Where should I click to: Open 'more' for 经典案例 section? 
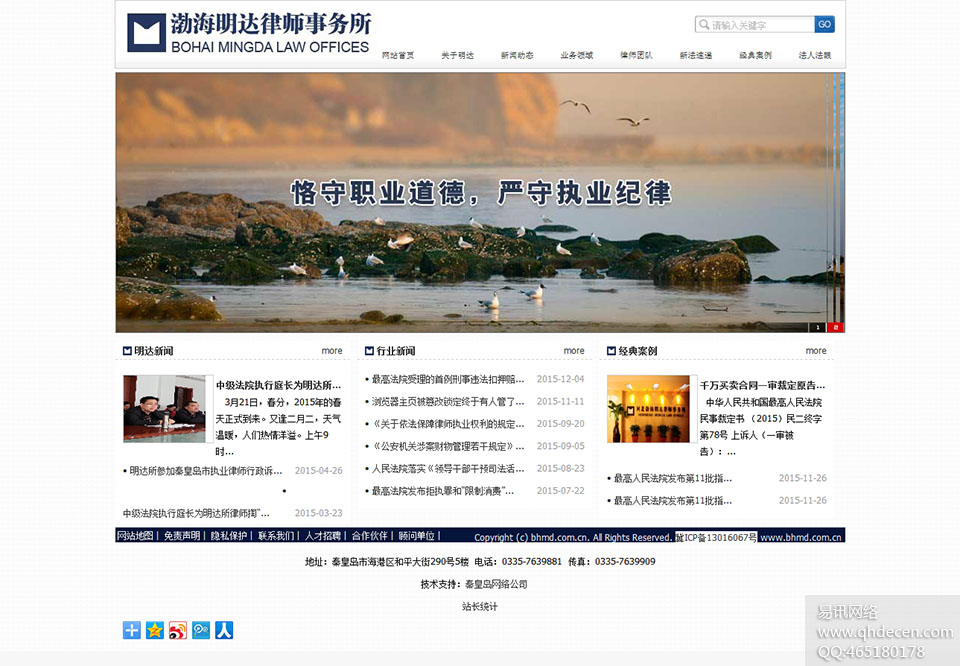[x=816, y=351]
